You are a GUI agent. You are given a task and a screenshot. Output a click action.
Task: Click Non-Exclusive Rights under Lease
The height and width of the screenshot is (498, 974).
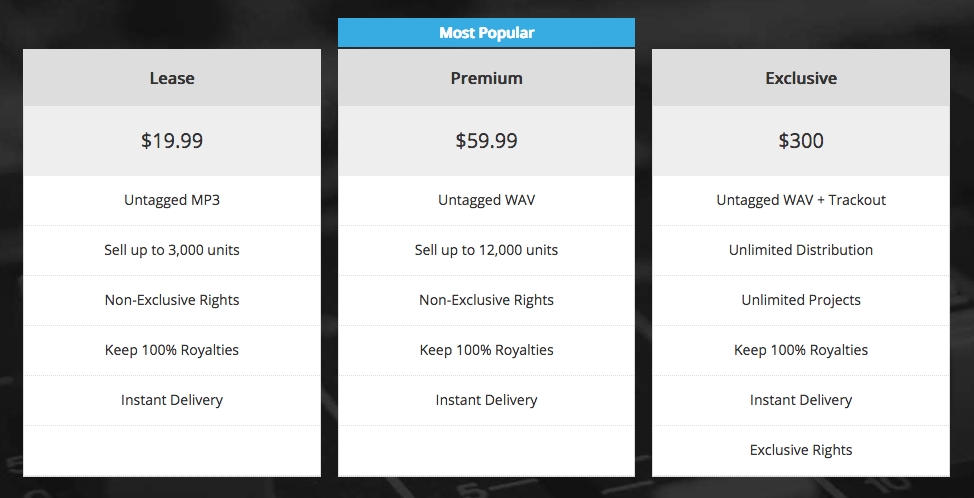[x=172, y=301]
